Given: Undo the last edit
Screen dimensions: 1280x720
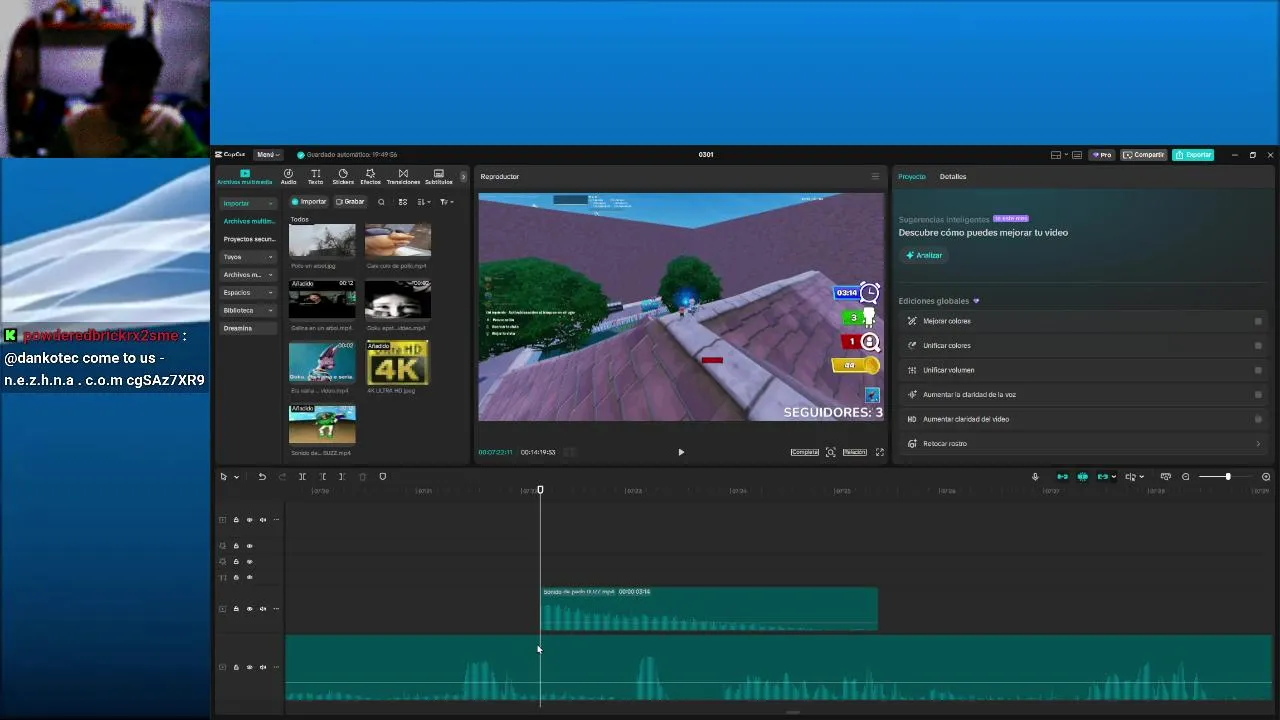Looking at the screenshot, I should [x=262, y=477].
